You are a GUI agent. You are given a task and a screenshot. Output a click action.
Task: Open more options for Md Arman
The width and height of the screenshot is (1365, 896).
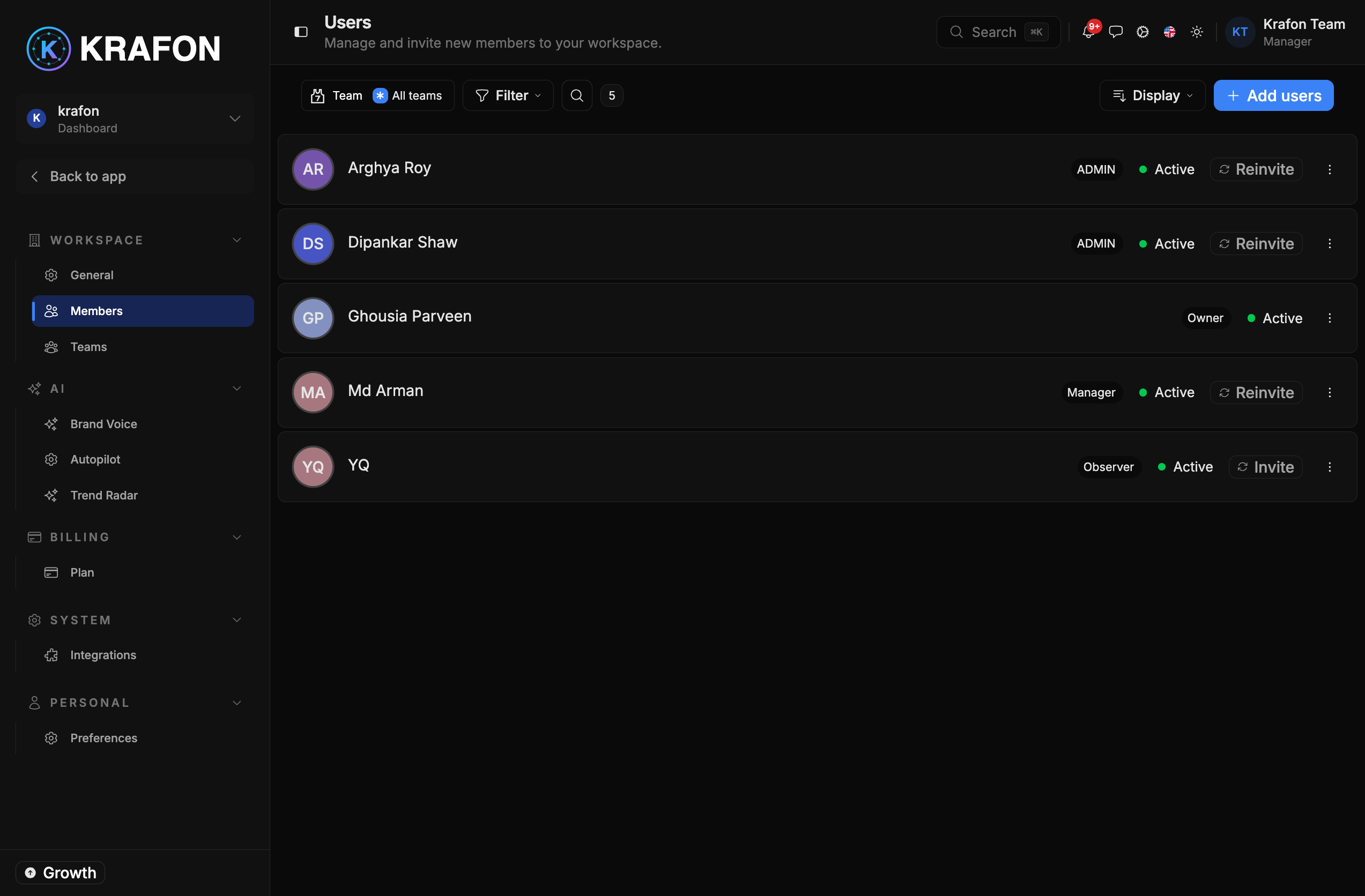(x=1330, y=393)
